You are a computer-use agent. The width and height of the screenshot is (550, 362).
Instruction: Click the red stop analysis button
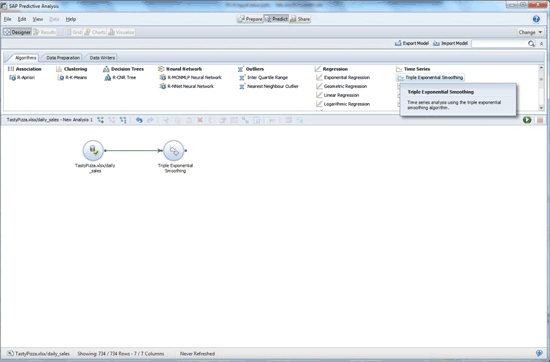540,120
